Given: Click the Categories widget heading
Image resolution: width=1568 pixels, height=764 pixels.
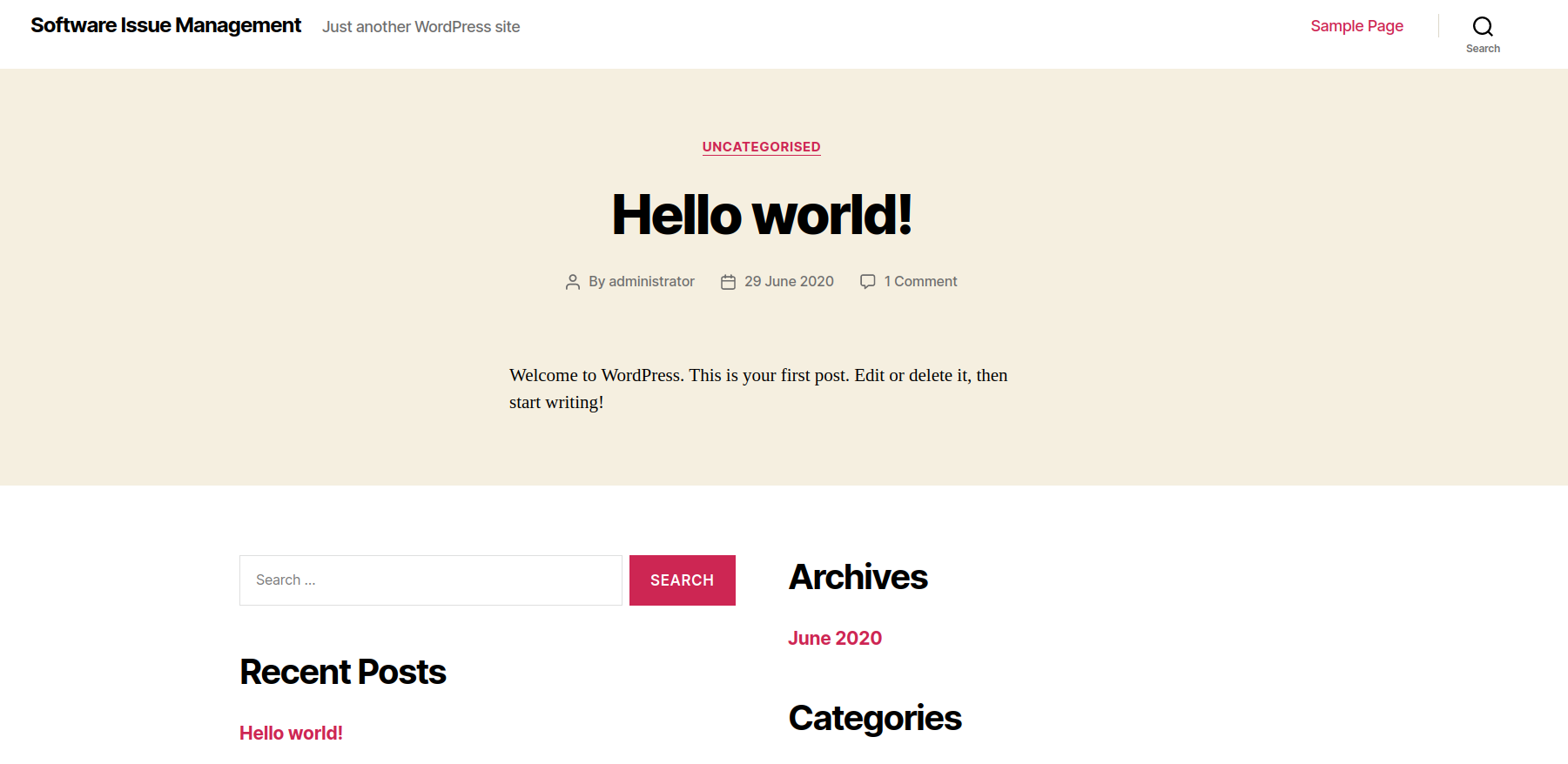Looking at the screenshot, I should (874, 718).
